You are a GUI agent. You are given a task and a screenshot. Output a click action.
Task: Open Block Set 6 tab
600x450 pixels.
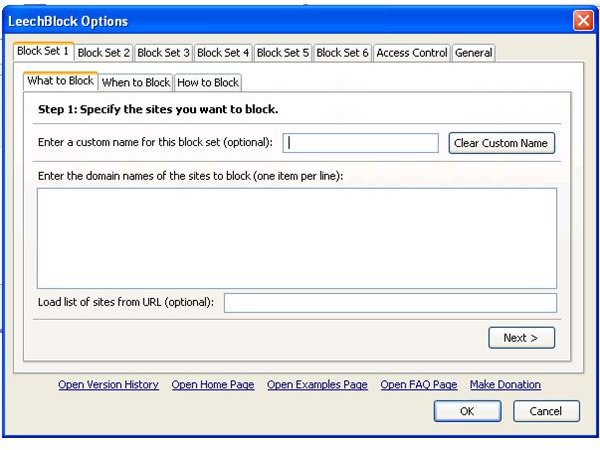click(x=342, y=53)
